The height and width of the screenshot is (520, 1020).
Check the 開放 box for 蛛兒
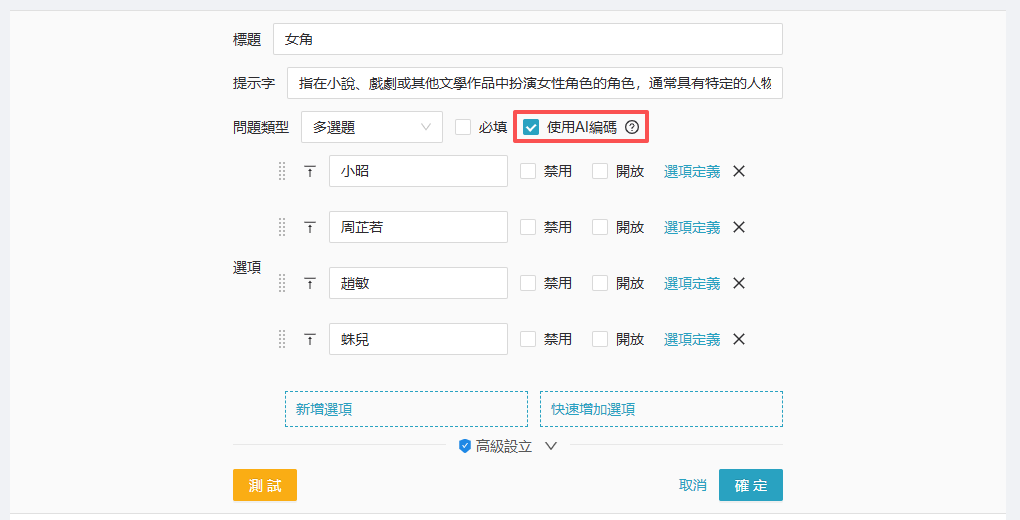600,339
